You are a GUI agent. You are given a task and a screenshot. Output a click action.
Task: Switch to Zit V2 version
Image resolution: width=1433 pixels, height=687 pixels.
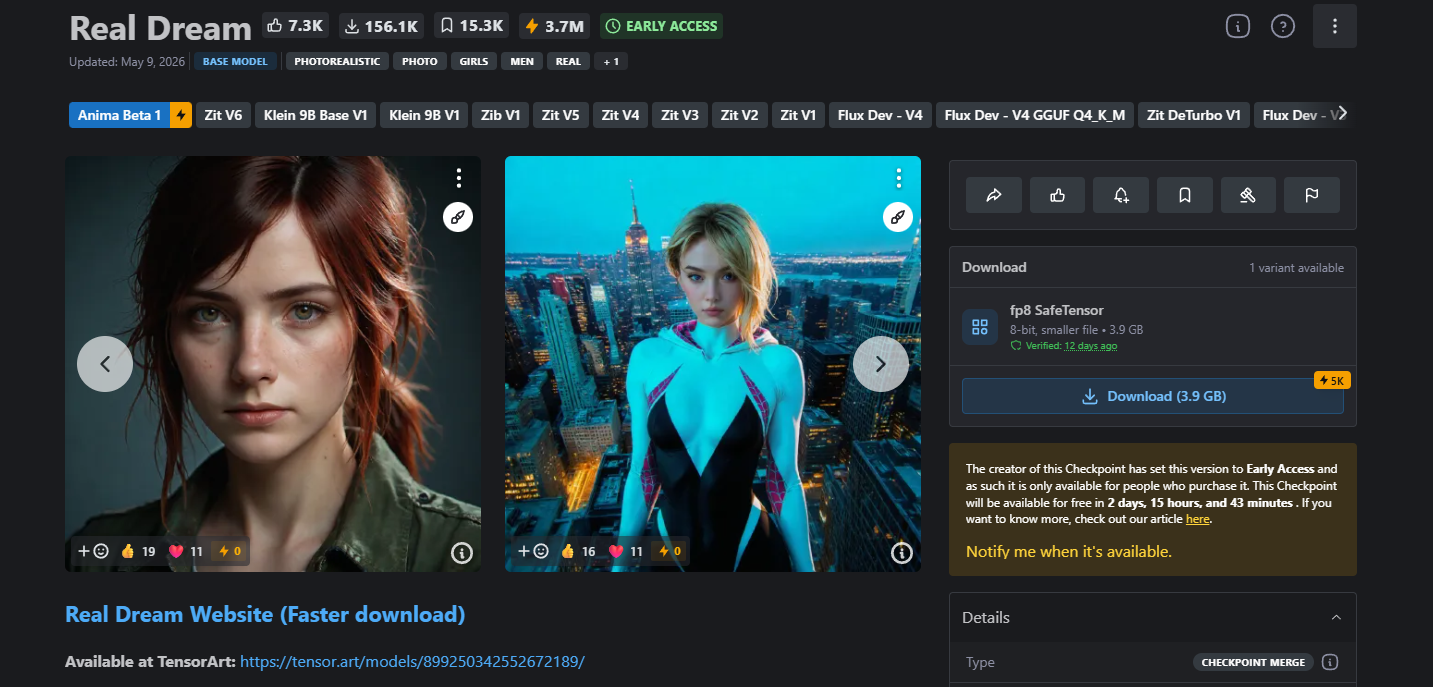[740, 115]
